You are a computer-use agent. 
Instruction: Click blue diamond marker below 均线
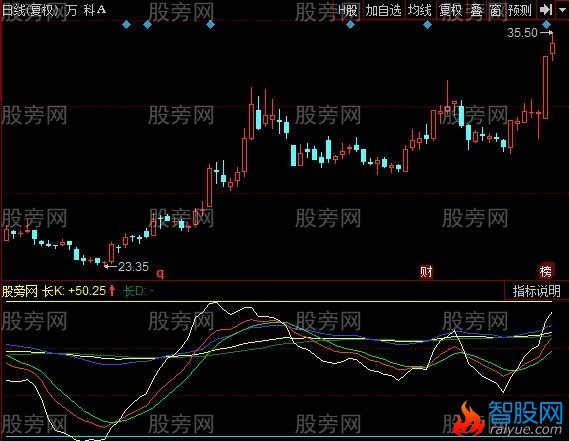pyautogui.click(x=427, y=25)
